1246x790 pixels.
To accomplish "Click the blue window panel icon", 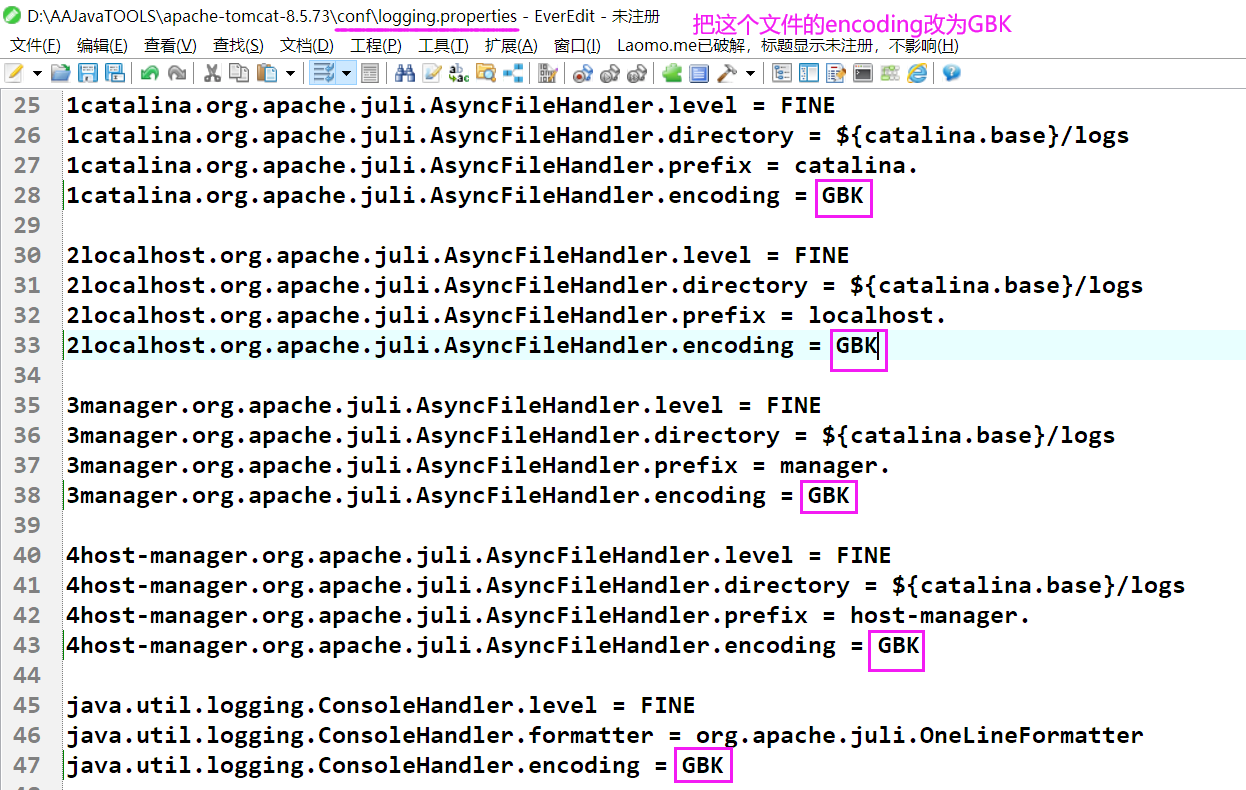I will (x=699, y=73).
